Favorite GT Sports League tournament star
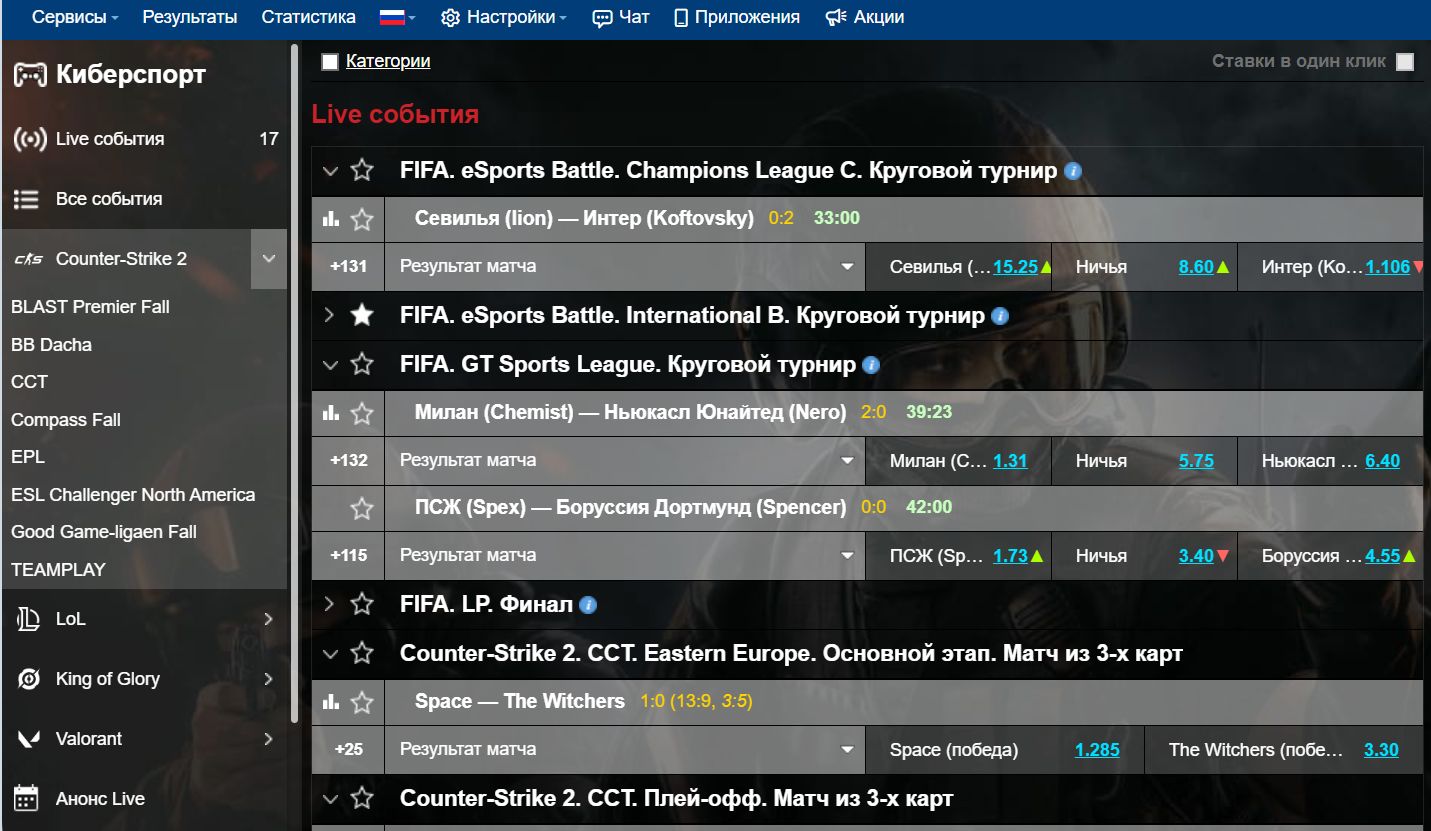Screen dimensions: 1431x831 362,365
